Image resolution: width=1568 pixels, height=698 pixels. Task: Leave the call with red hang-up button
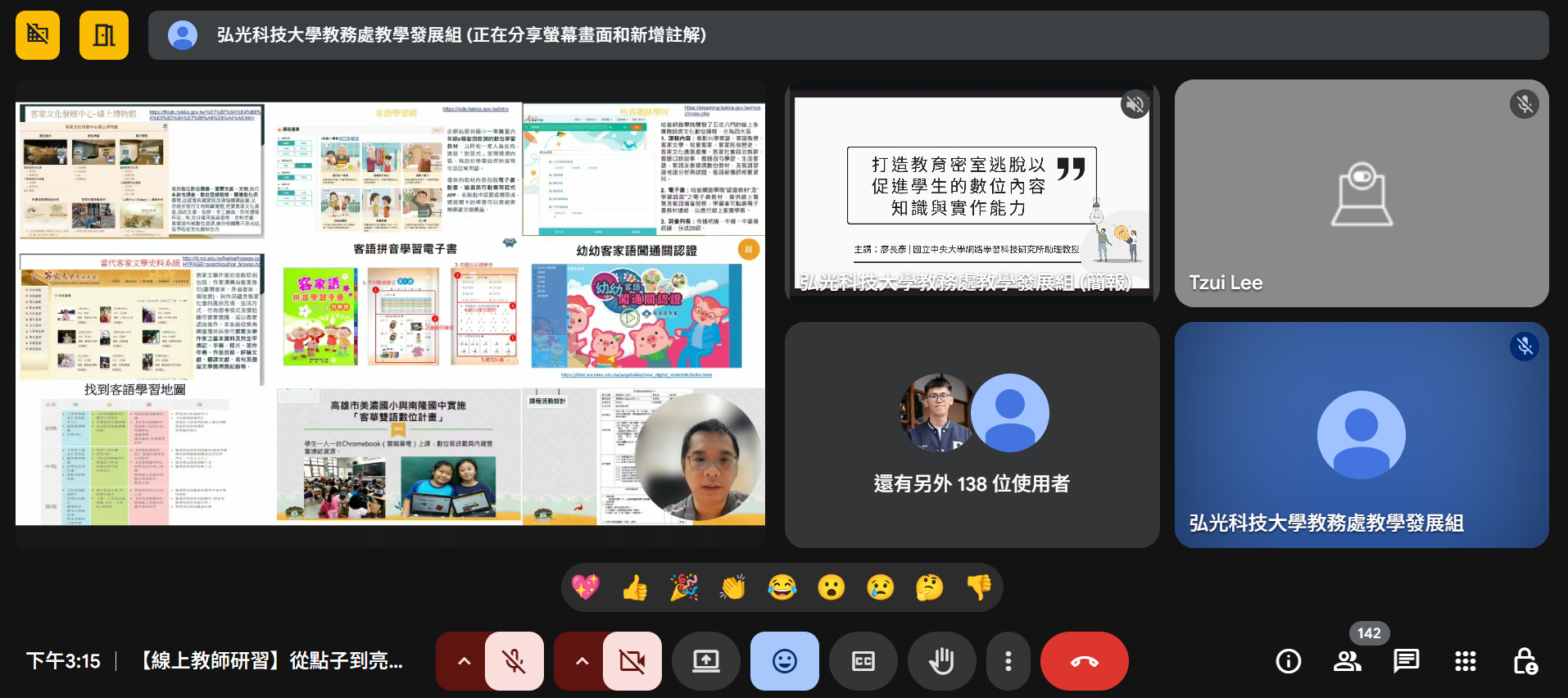[x=1084, y=661]
